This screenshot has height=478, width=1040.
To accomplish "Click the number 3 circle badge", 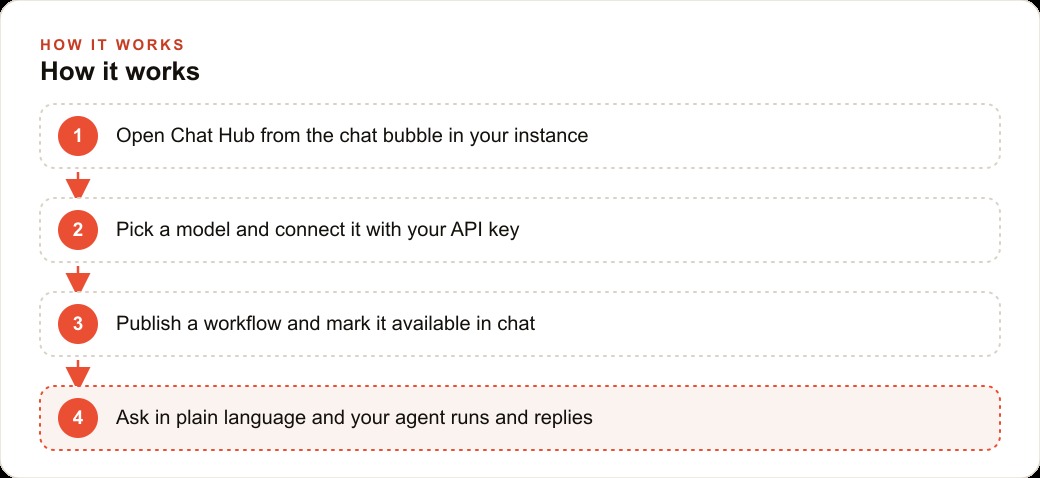I will tap(78, 324).
